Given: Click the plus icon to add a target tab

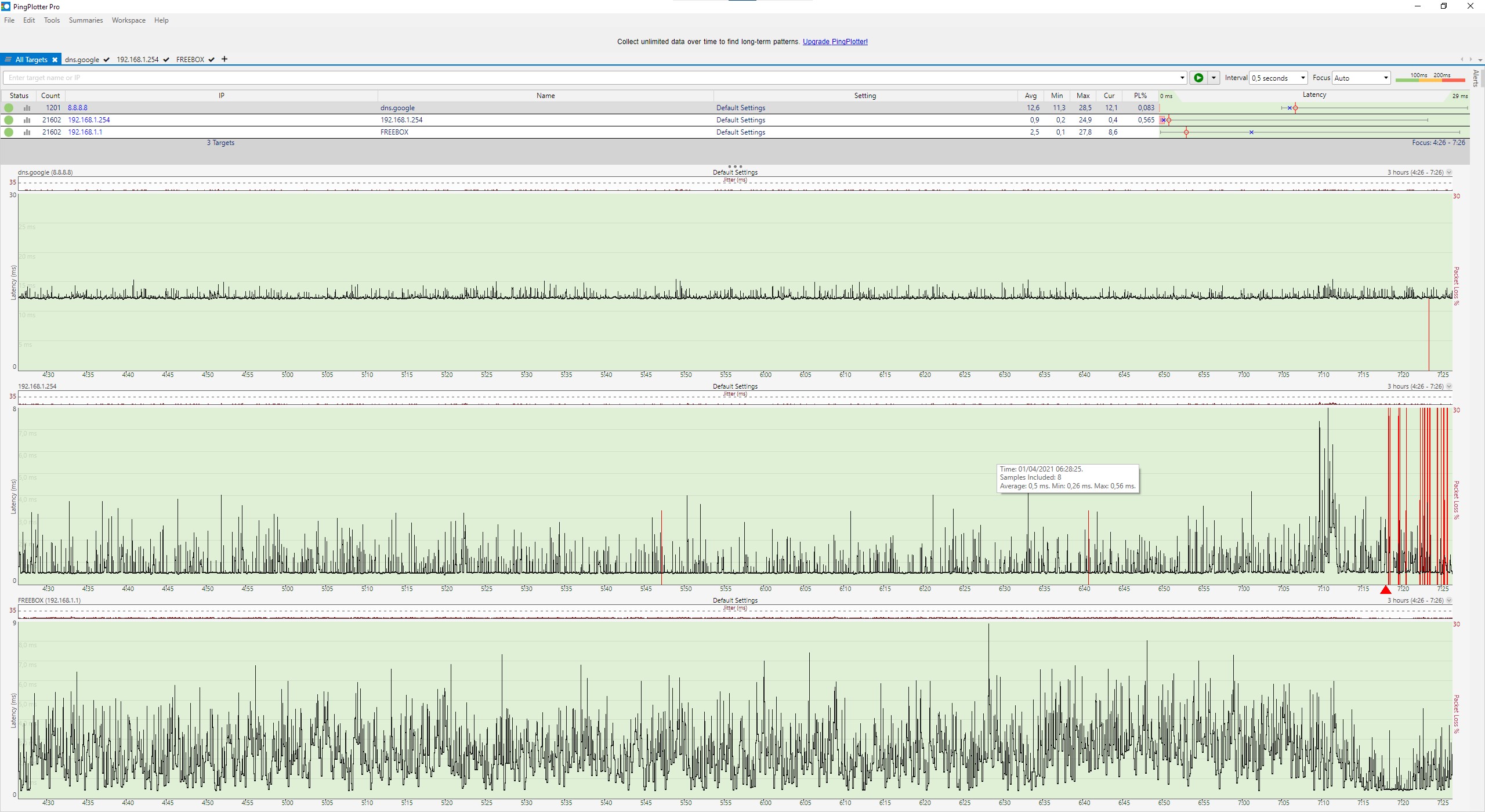Looking at the screenshot, I should coord(224,59).
